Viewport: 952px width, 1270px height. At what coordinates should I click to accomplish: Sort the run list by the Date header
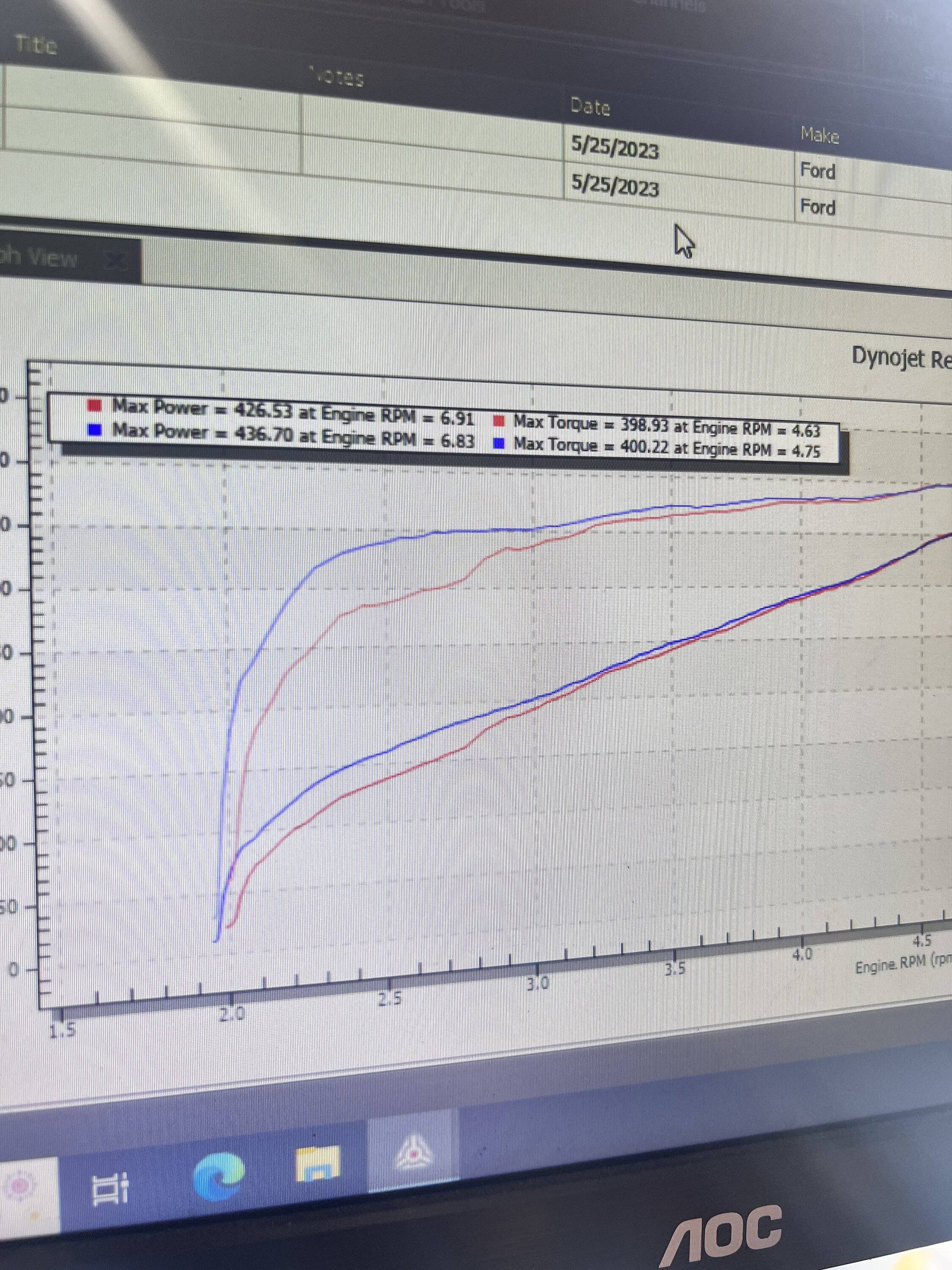pos(590,107)
